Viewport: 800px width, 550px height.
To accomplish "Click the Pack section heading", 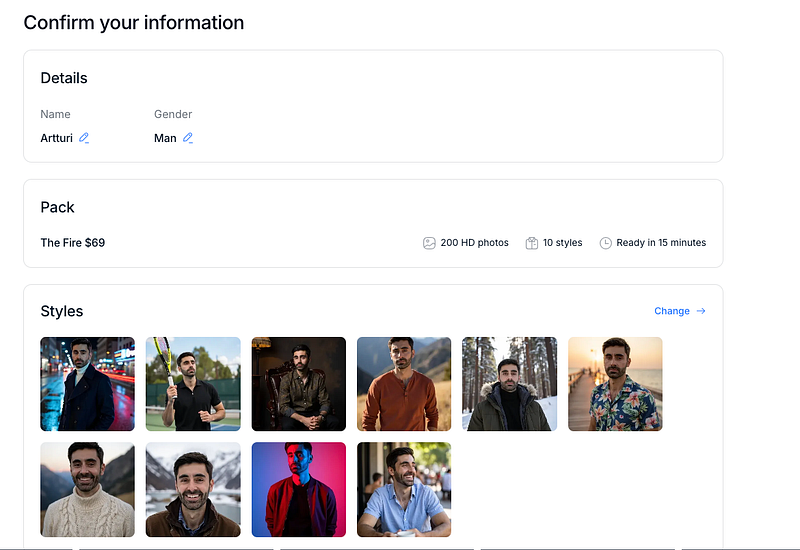I will pos(57,207).
